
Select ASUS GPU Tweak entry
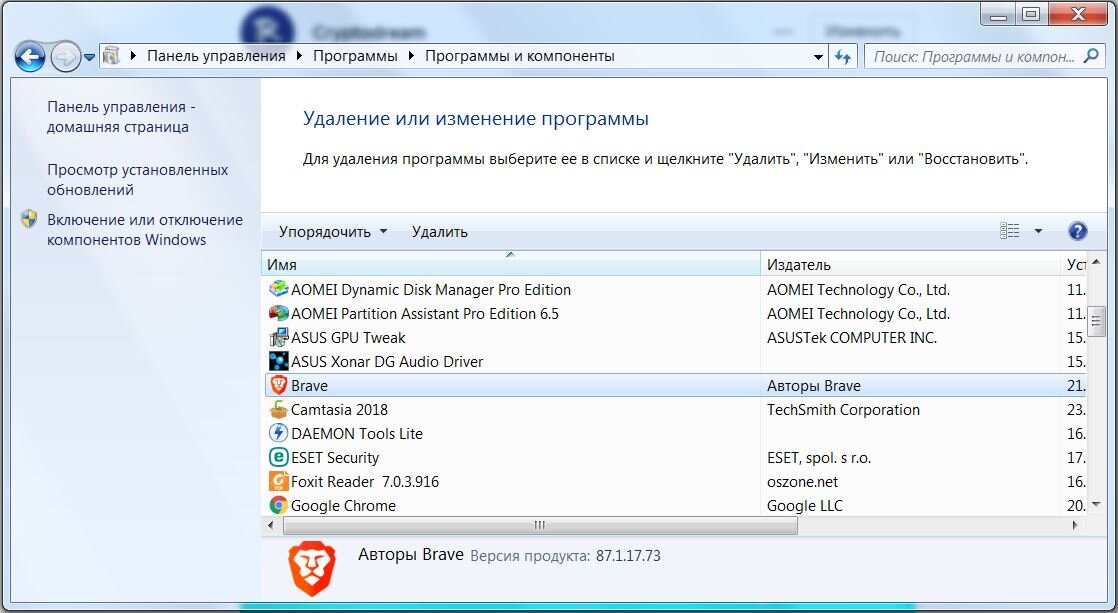pyautogui.click(x=348, y=338)
